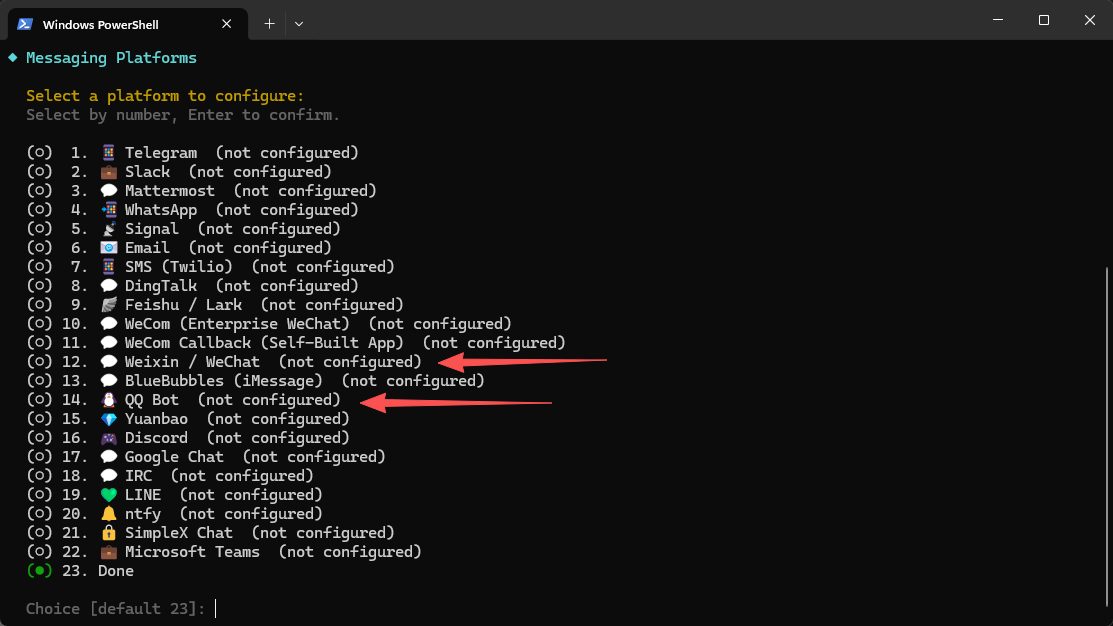Screen dimensions: 1113x626
Task: Select the radio marker for option 14 QQ Bot
Action: (x=40, y=400)
